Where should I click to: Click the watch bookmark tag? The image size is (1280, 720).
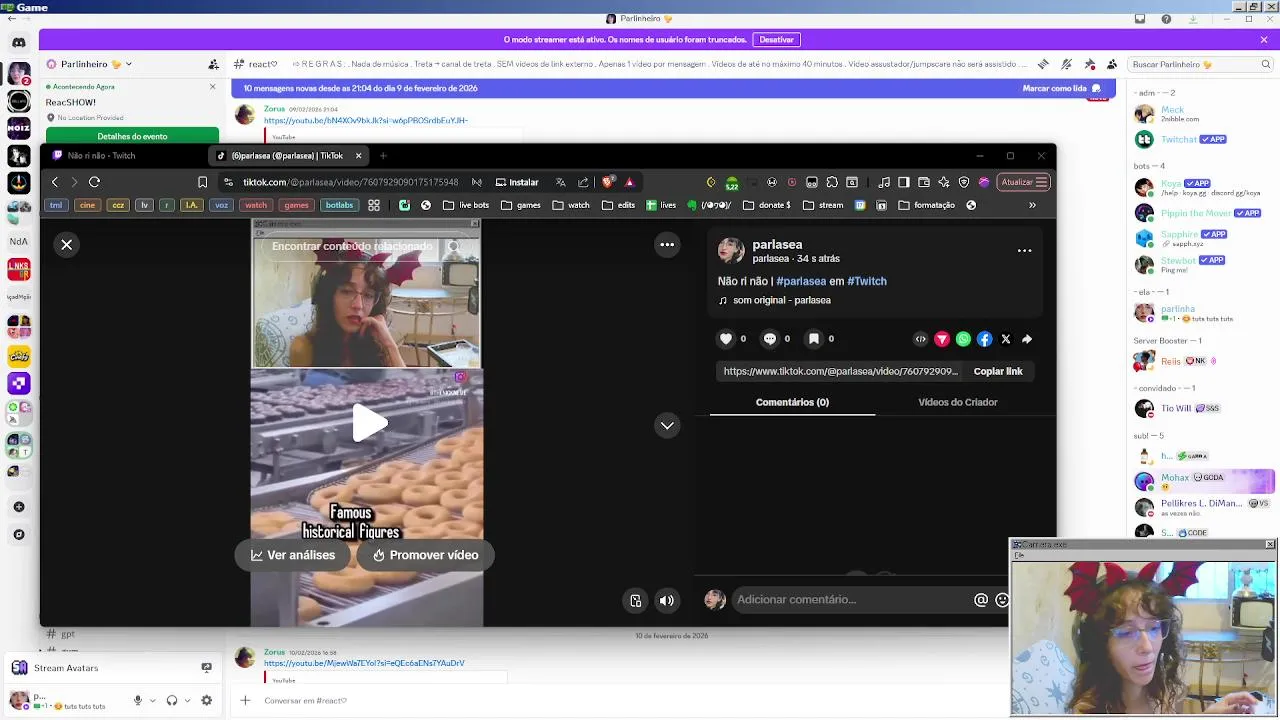click(256, 205)
